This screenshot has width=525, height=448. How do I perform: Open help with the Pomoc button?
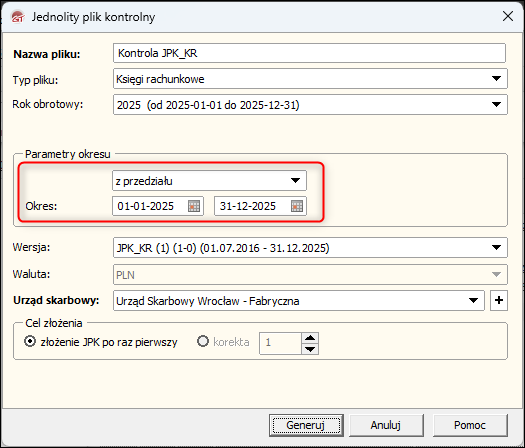[x=470, y=425]
